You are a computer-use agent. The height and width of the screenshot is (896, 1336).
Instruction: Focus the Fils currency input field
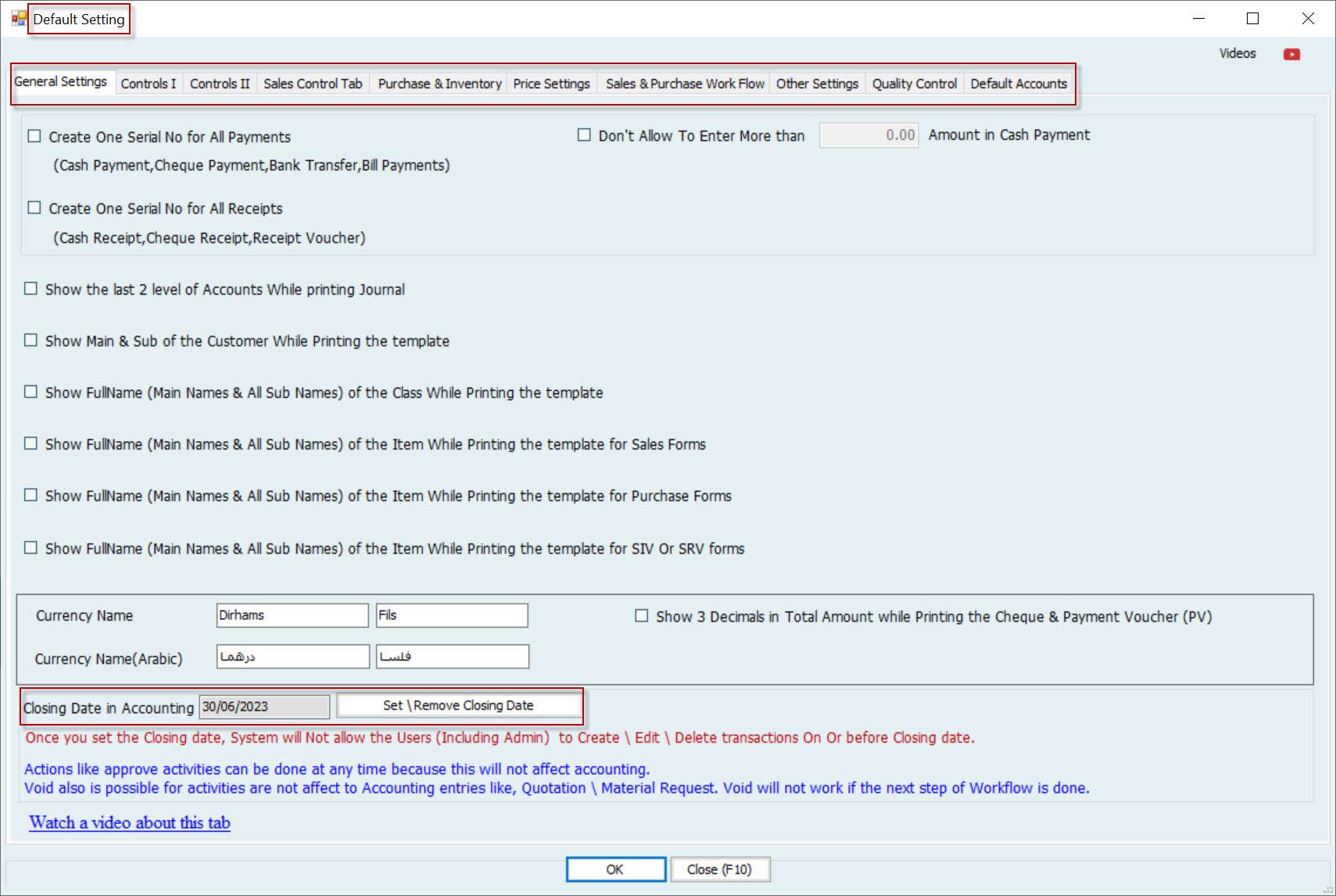pyautogui.click(x=451, y=615)
